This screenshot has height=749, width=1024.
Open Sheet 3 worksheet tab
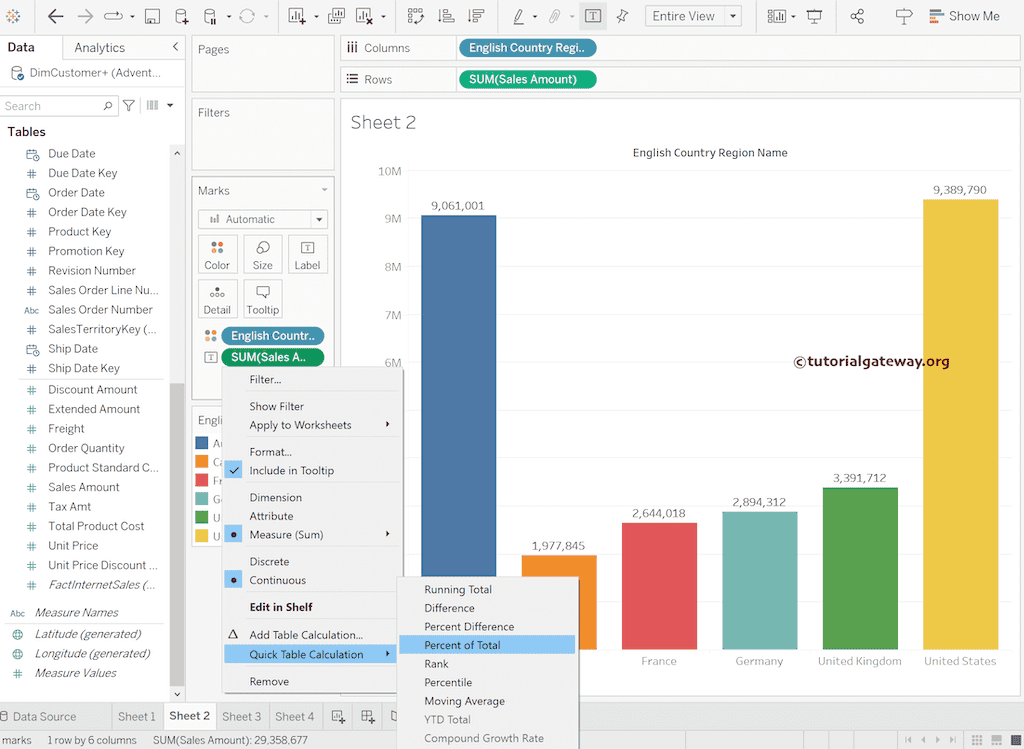241,716
